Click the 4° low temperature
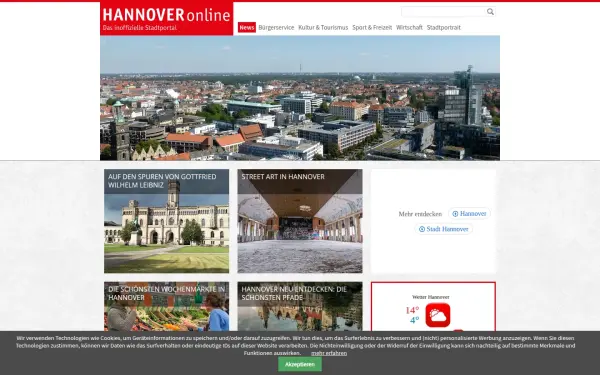Screen dimensions: 600x375 pyautogui.click(x=414, y=320)
